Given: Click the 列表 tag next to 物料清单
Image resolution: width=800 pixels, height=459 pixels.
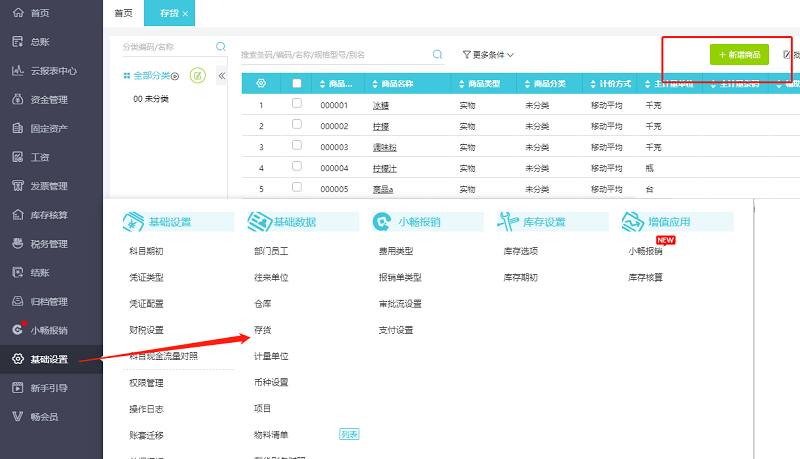Looking at the screenshot, I should click(x=349, y=434).
